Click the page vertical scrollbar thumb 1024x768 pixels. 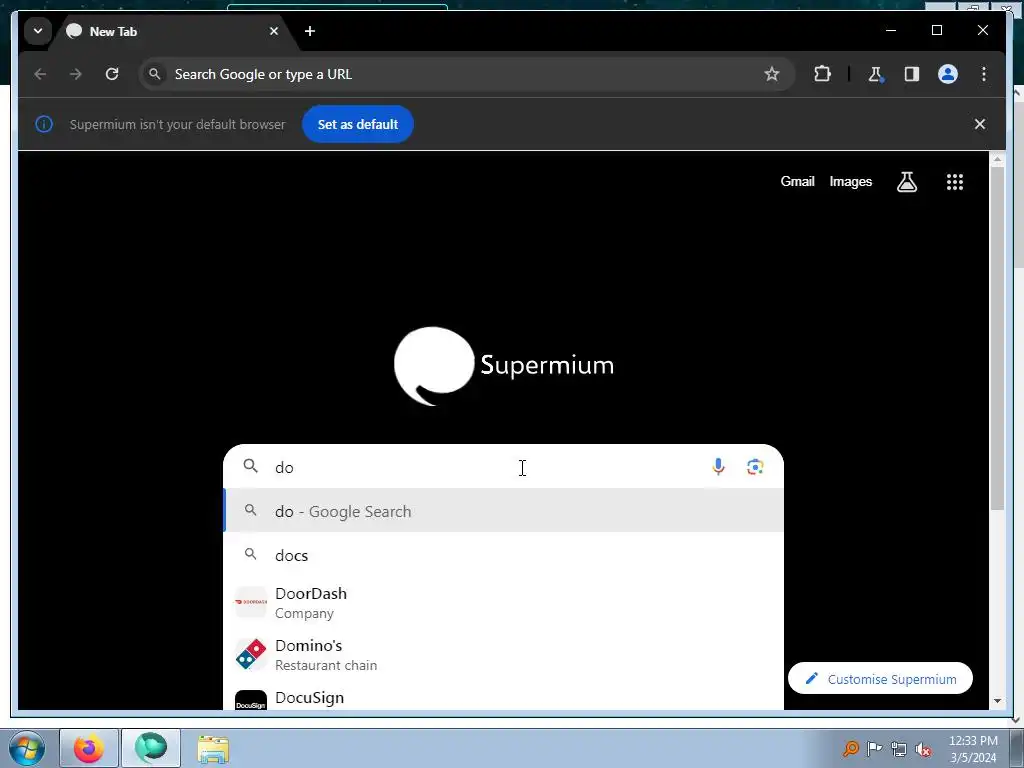point(997,340)
